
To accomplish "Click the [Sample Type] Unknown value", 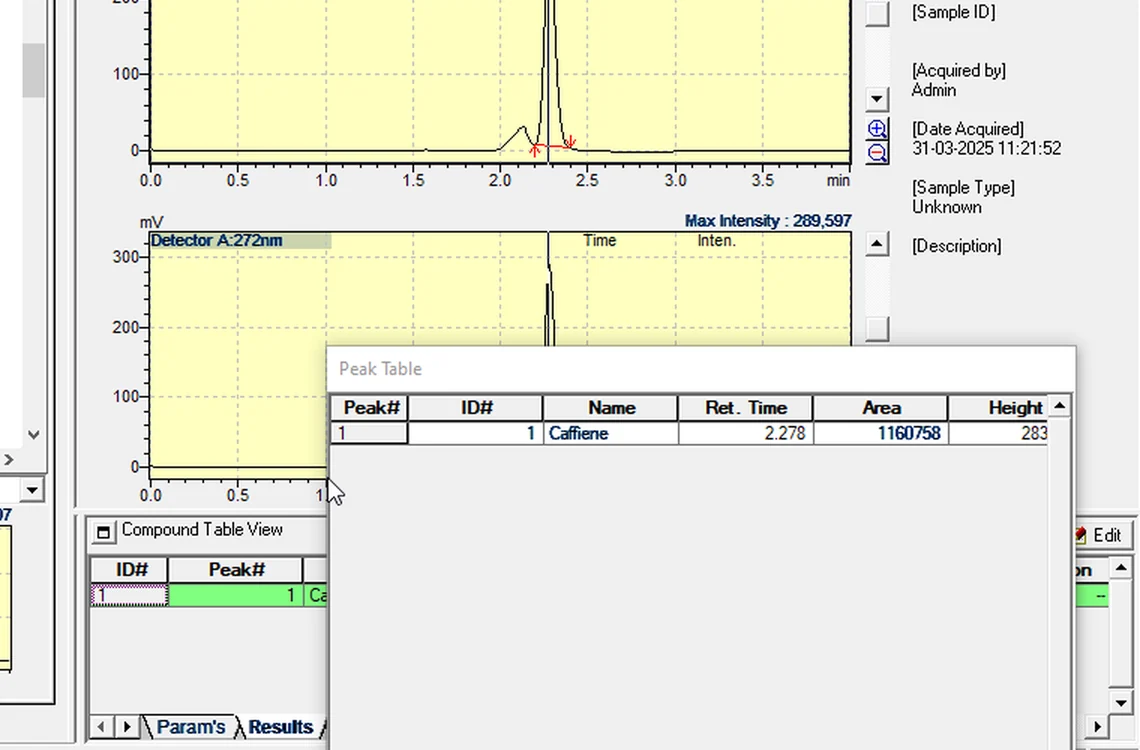I will (947, 207).
